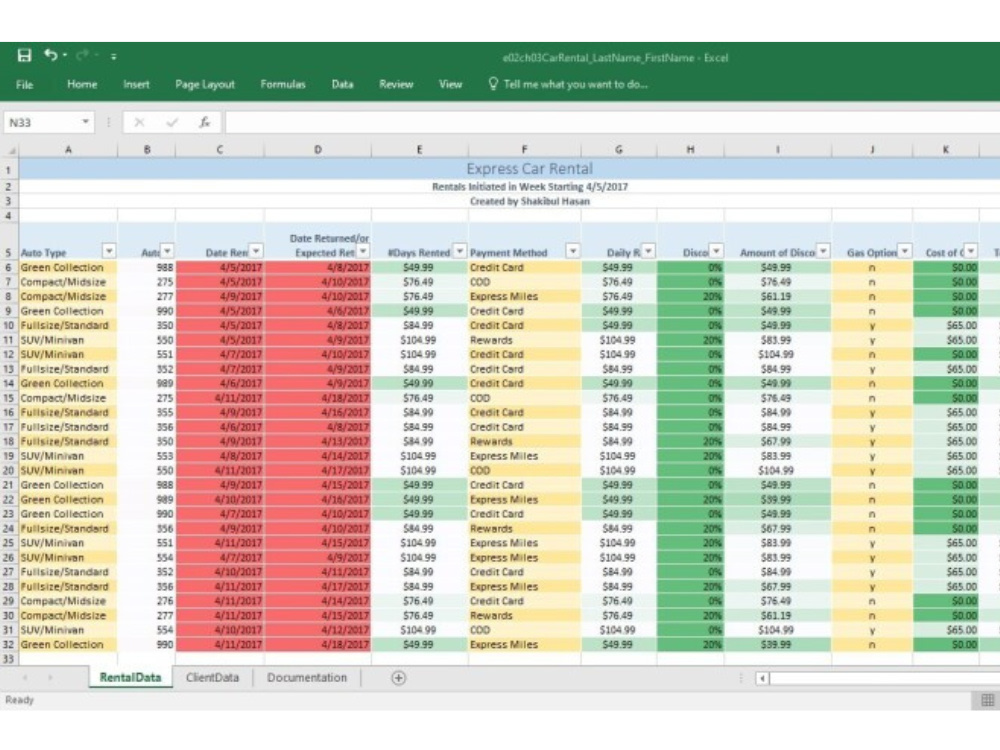The height and width of the screenshot is (750, 1000).
Task: Click $61.19 discount amount in row 8
Action: click(x=777, y=297)
